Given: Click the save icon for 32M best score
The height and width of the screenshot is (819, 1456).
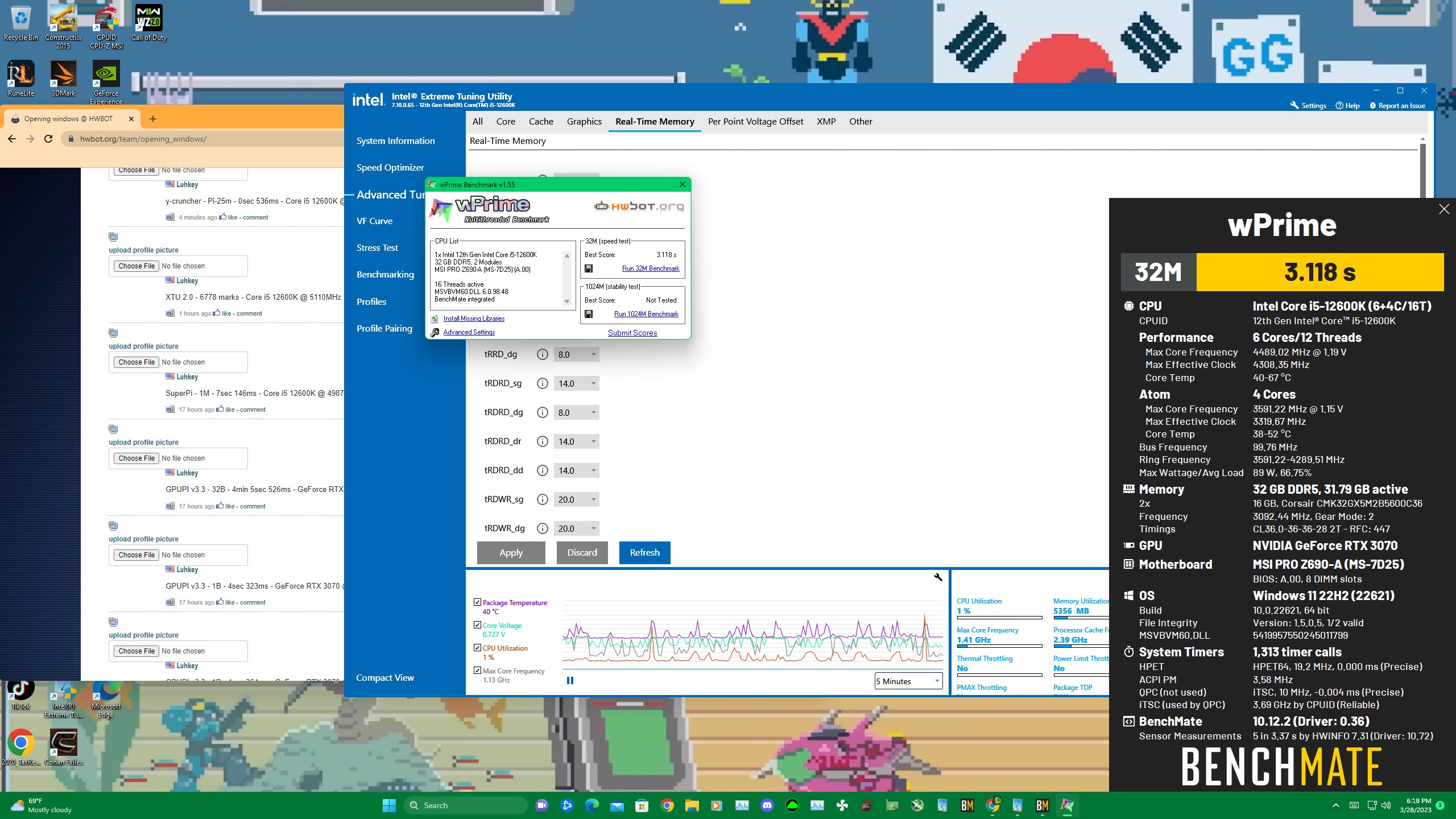Looking at the screenshot, I should point(589,268).
